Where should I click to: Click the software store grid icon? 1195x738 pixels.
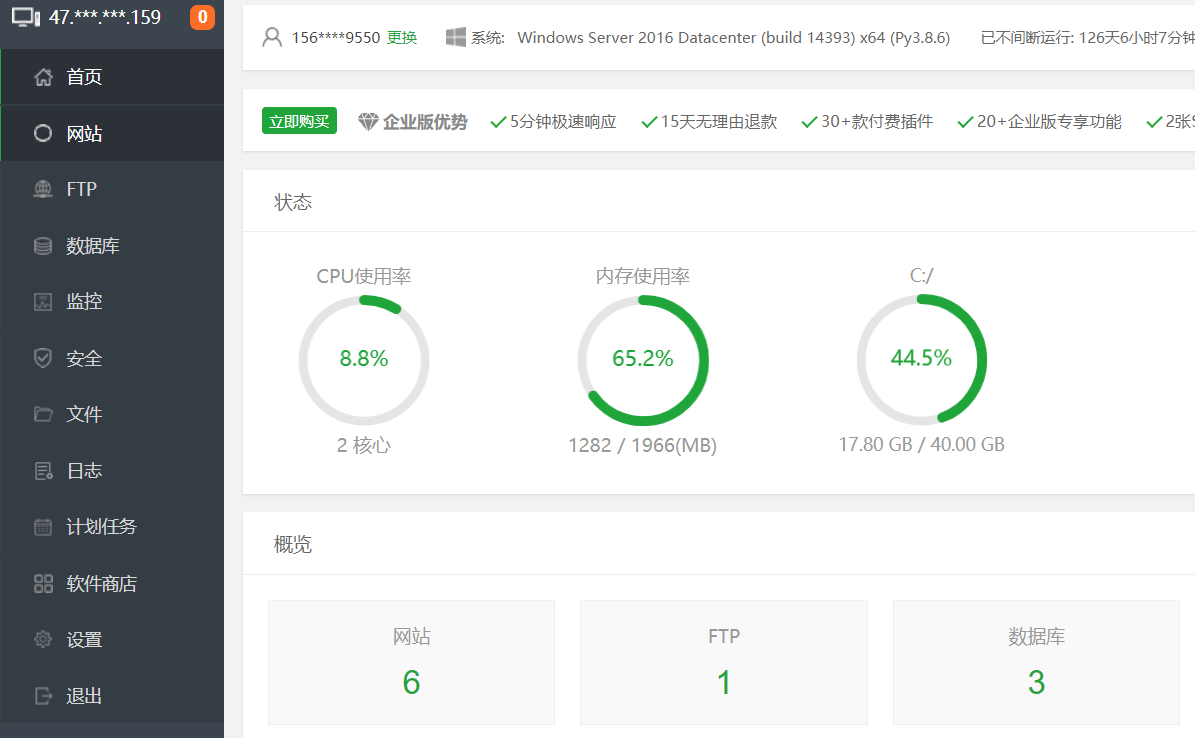(x=43, y=584)
